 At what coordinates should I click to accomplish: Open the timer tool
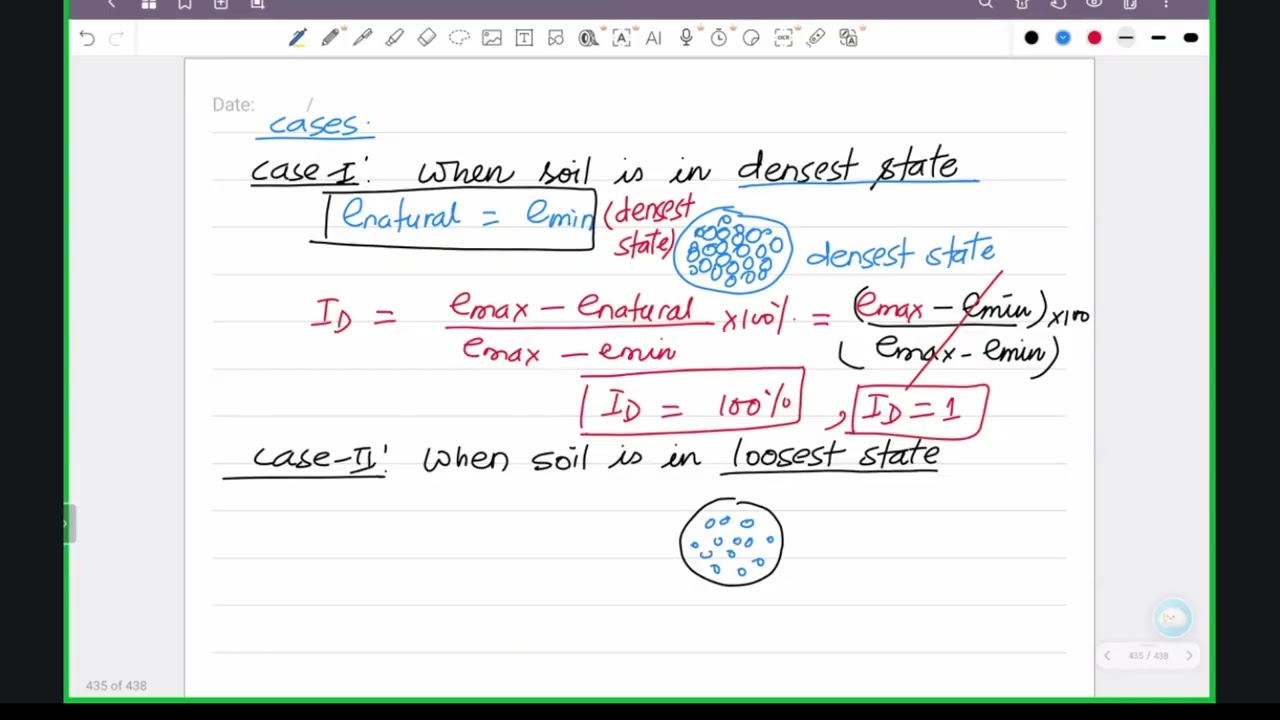pos(718,38)
